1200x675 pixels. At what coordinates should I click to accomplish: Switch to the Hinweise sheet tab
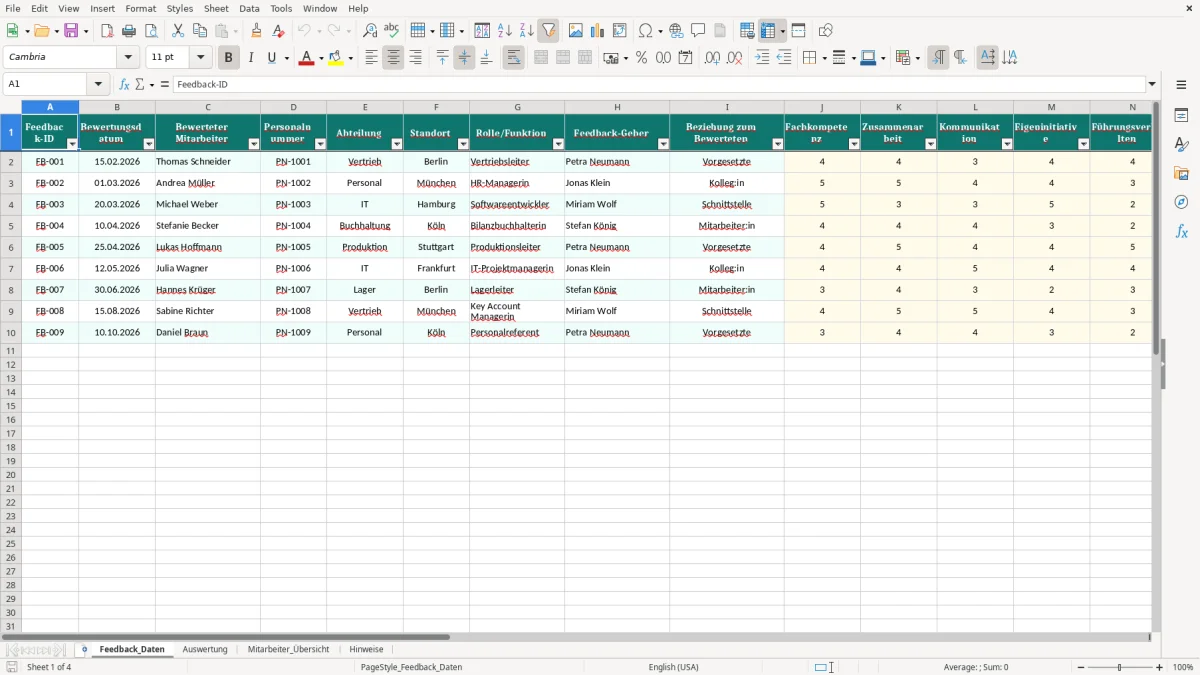[x=366, y=650]
